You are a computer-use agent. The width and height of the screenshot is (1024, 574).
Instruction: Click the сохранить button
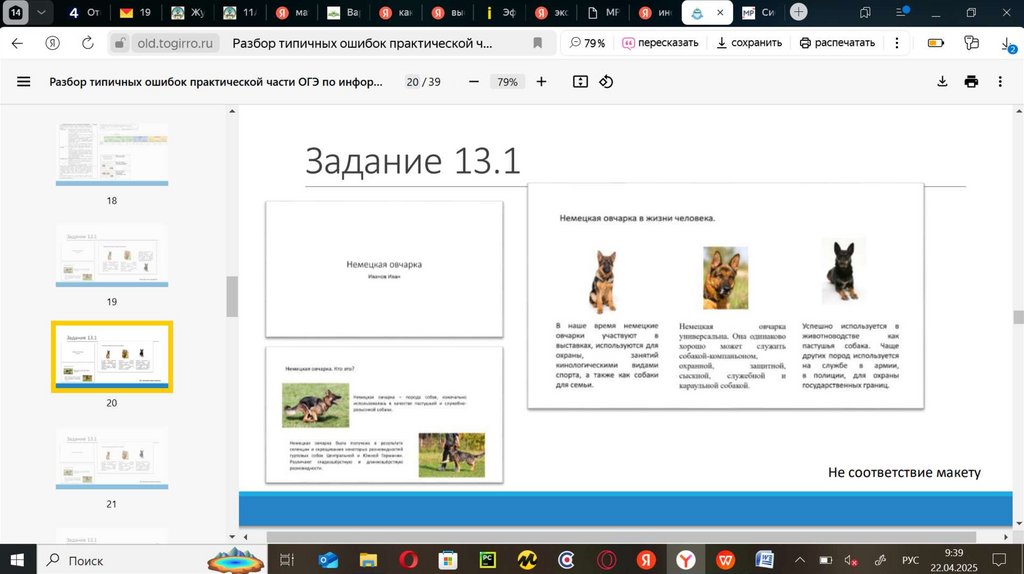749,43
